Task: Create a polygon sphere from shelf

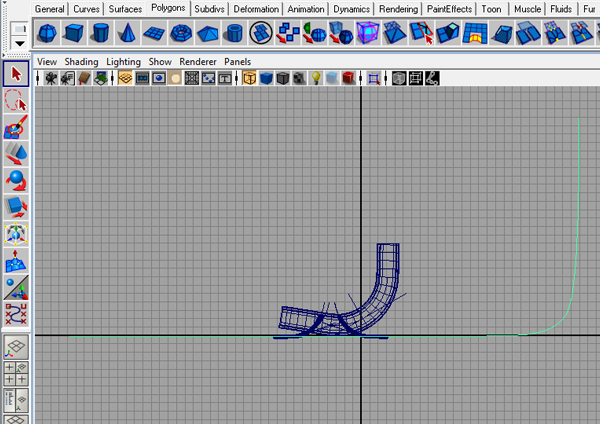Action: coord(47,35)
